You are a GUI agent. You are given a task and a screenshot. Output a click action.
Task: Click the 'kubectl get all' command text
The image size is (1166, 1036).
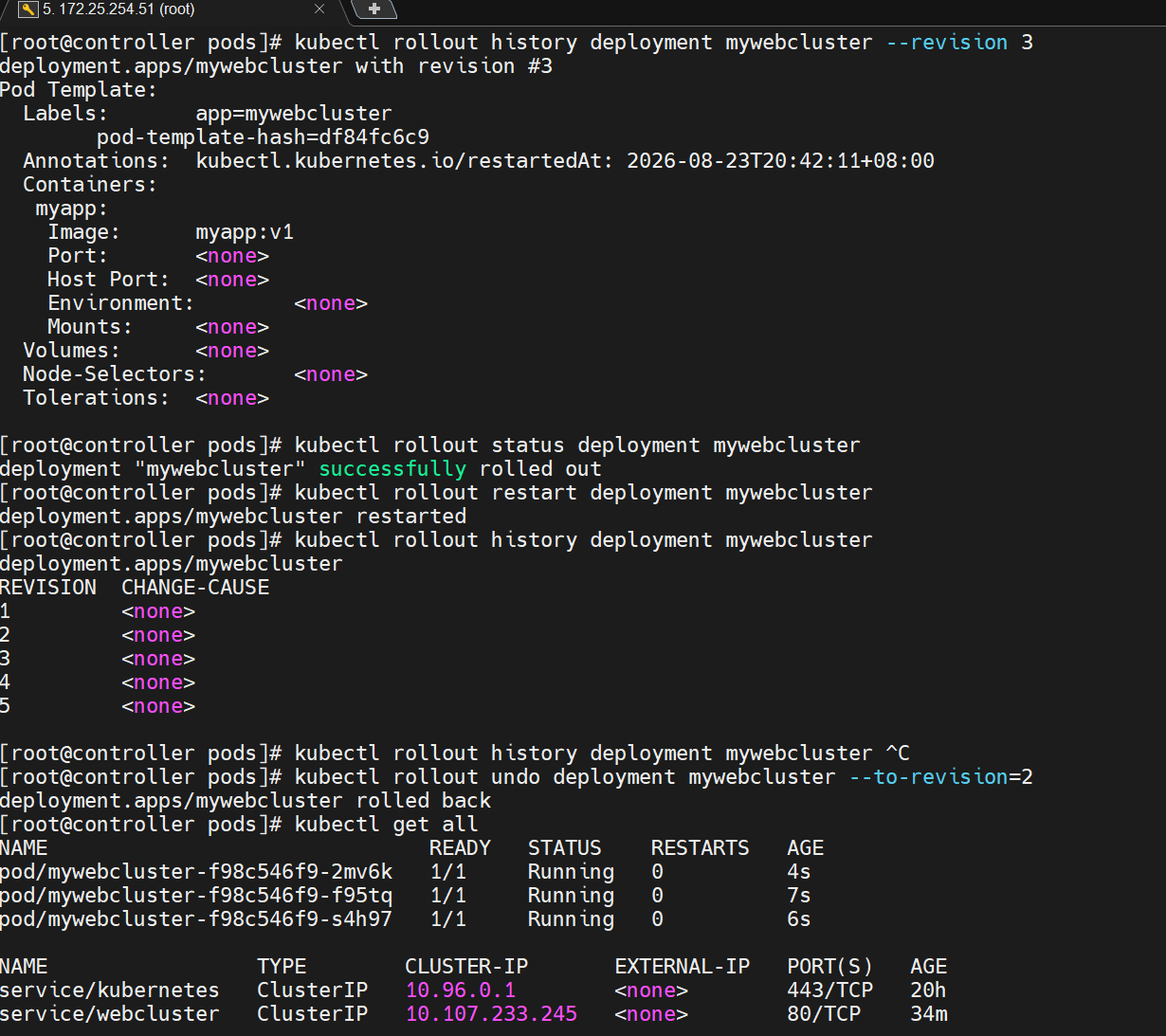[386, 825]
